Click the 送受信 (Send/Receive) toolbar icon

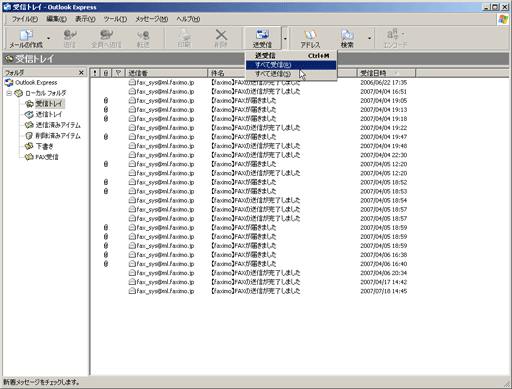tap(262, 39)
